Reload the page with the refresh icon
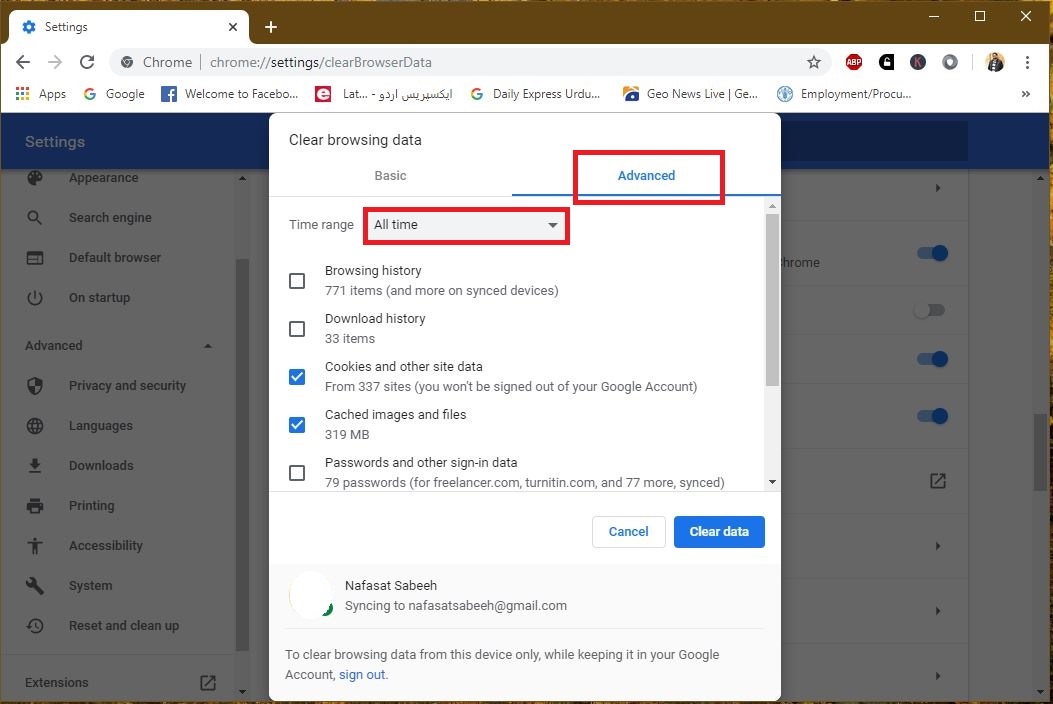This screenshot has height=704, width=1053. (x=87, y=62)
